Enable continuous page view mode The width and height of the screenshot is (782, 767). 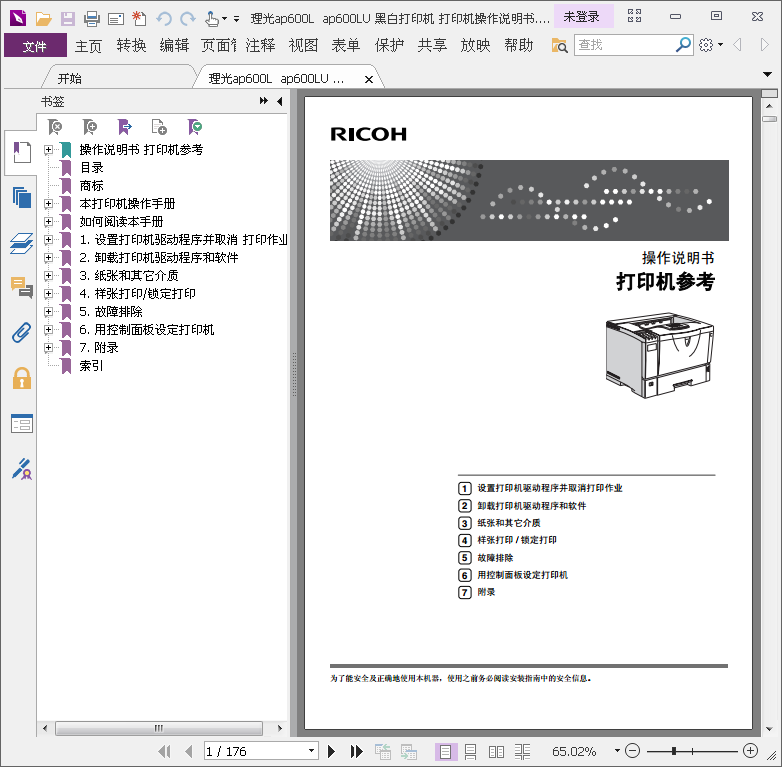(470, 751)
